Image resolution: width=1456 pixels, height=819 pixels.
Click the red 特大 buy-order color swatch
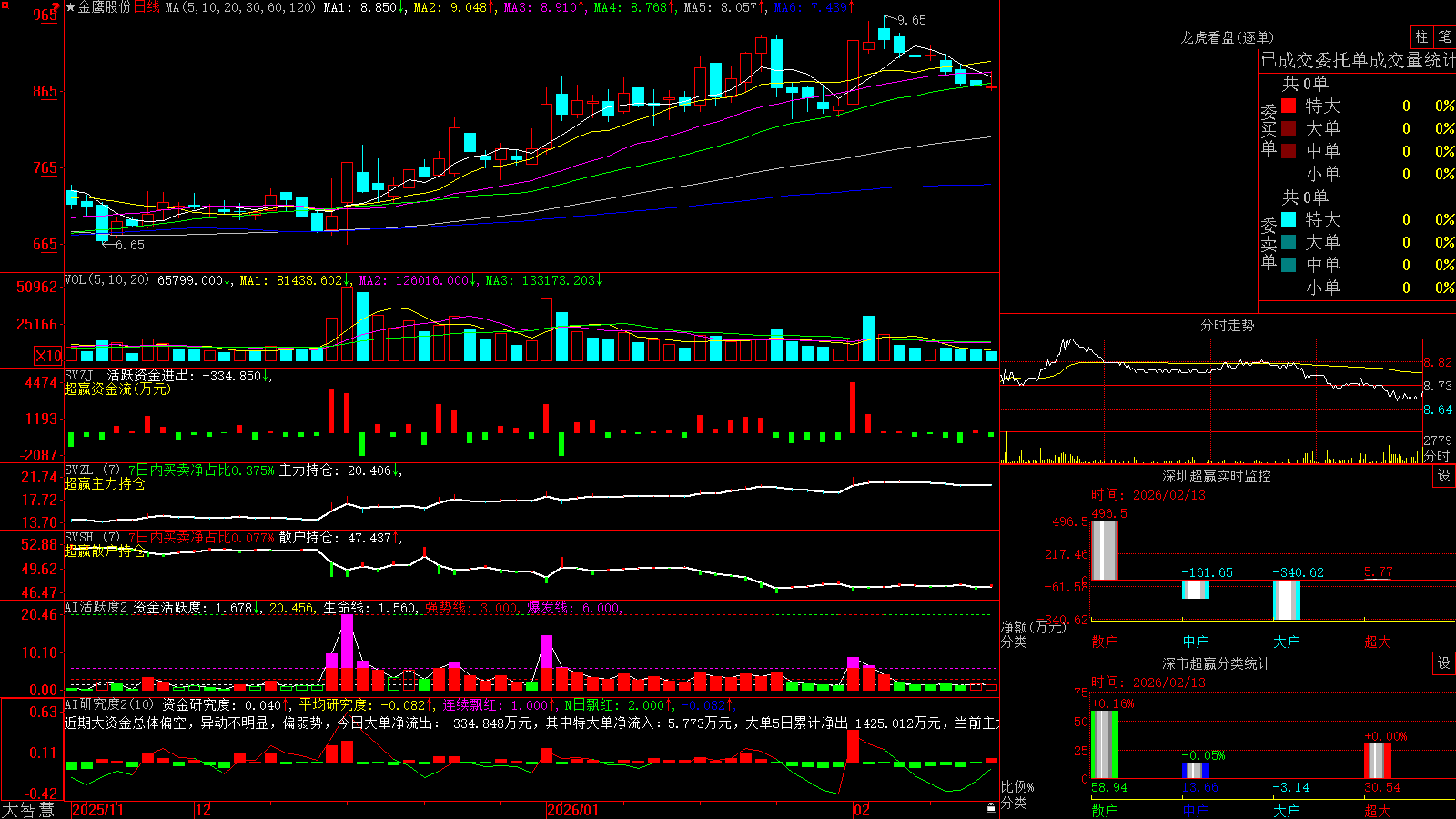click(1289, 106)
